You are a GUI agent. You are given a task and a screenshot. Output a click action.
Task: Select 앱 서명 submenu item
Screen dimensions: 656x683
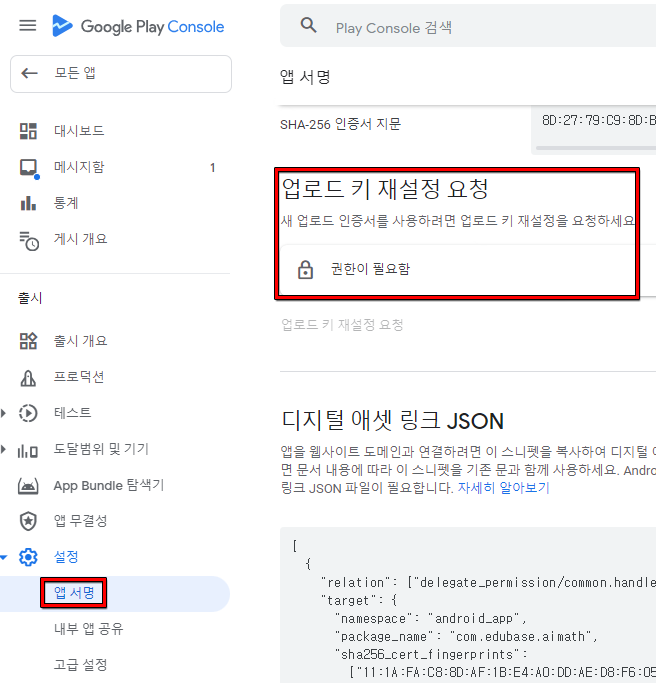tap(74, 592)
